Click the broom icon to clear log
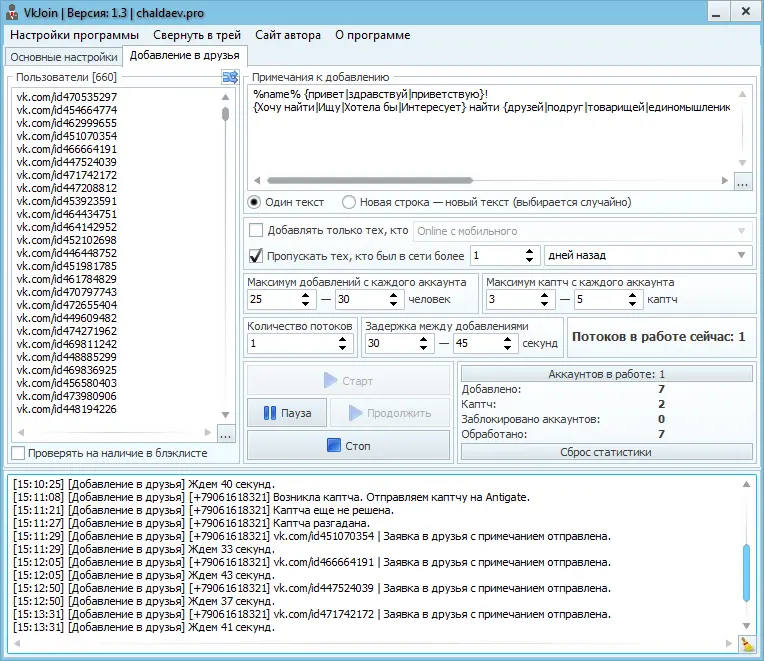The width and height of the screenshot is (764, 661). pyautogui.click(x=747, y=644)
